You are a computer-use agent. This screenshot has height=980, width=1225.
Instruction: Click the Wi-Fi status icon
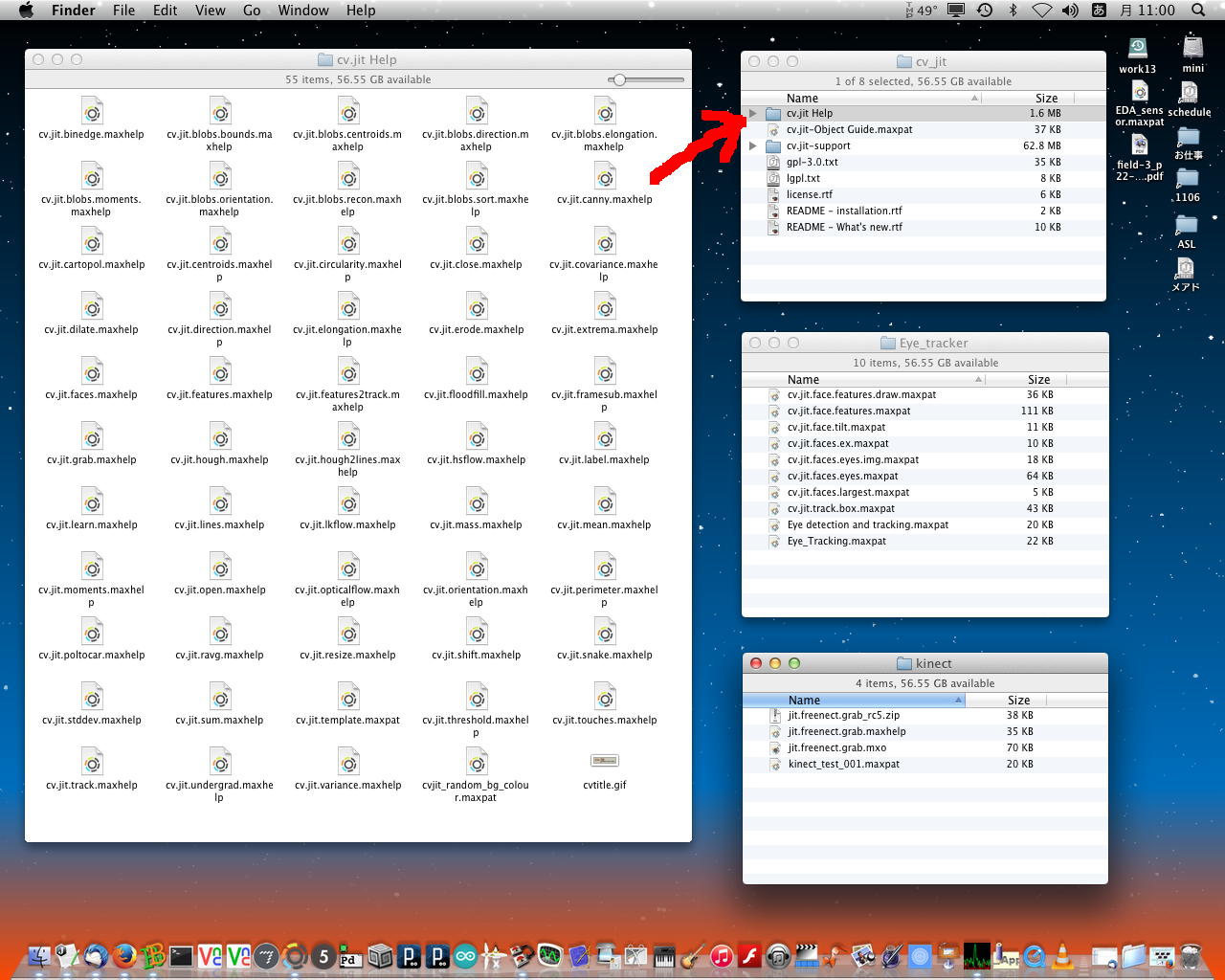pyautogui.click(x=1042, y=11)
